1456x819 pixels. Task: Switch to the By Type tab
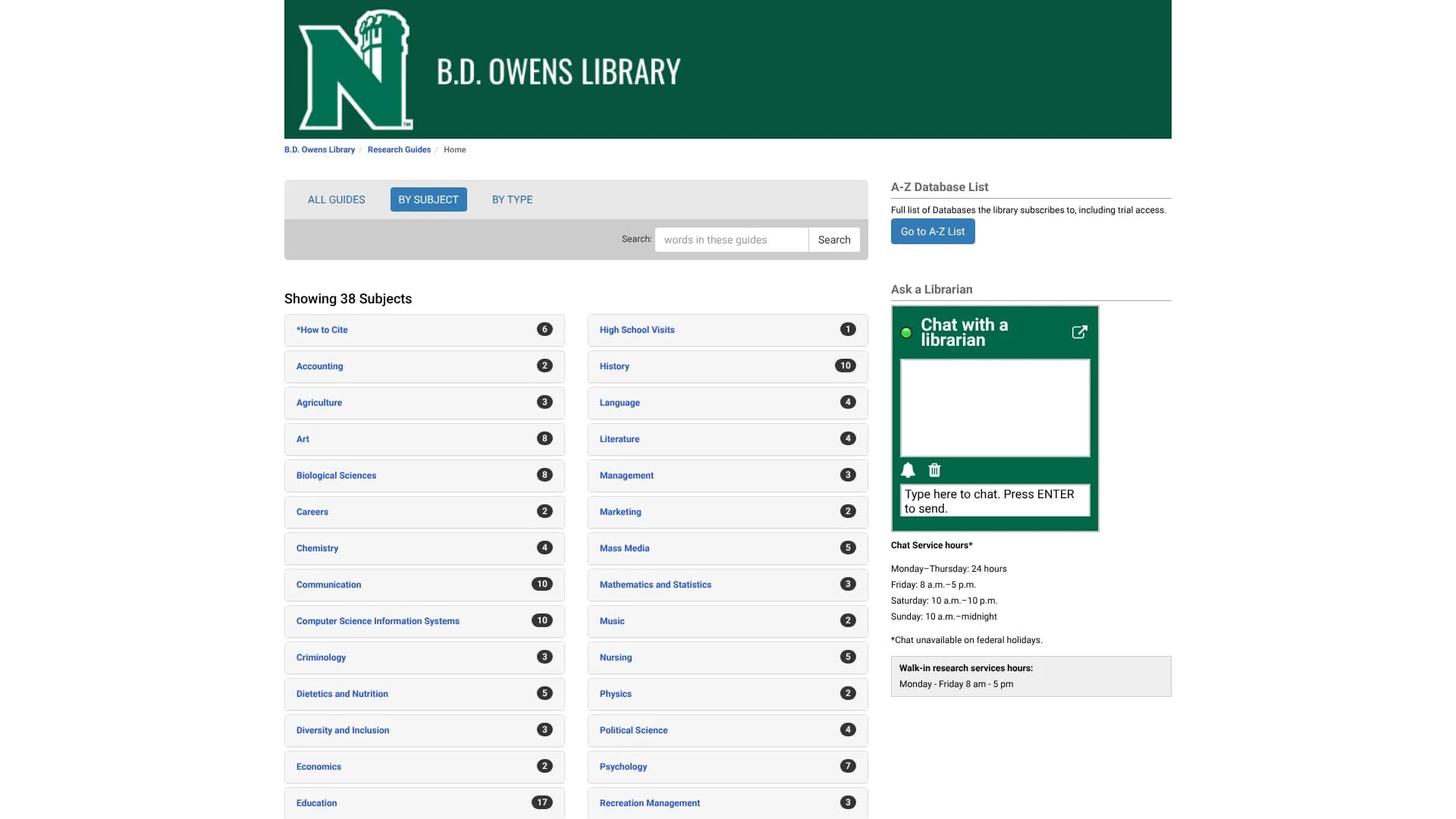[x=512, y=199]
